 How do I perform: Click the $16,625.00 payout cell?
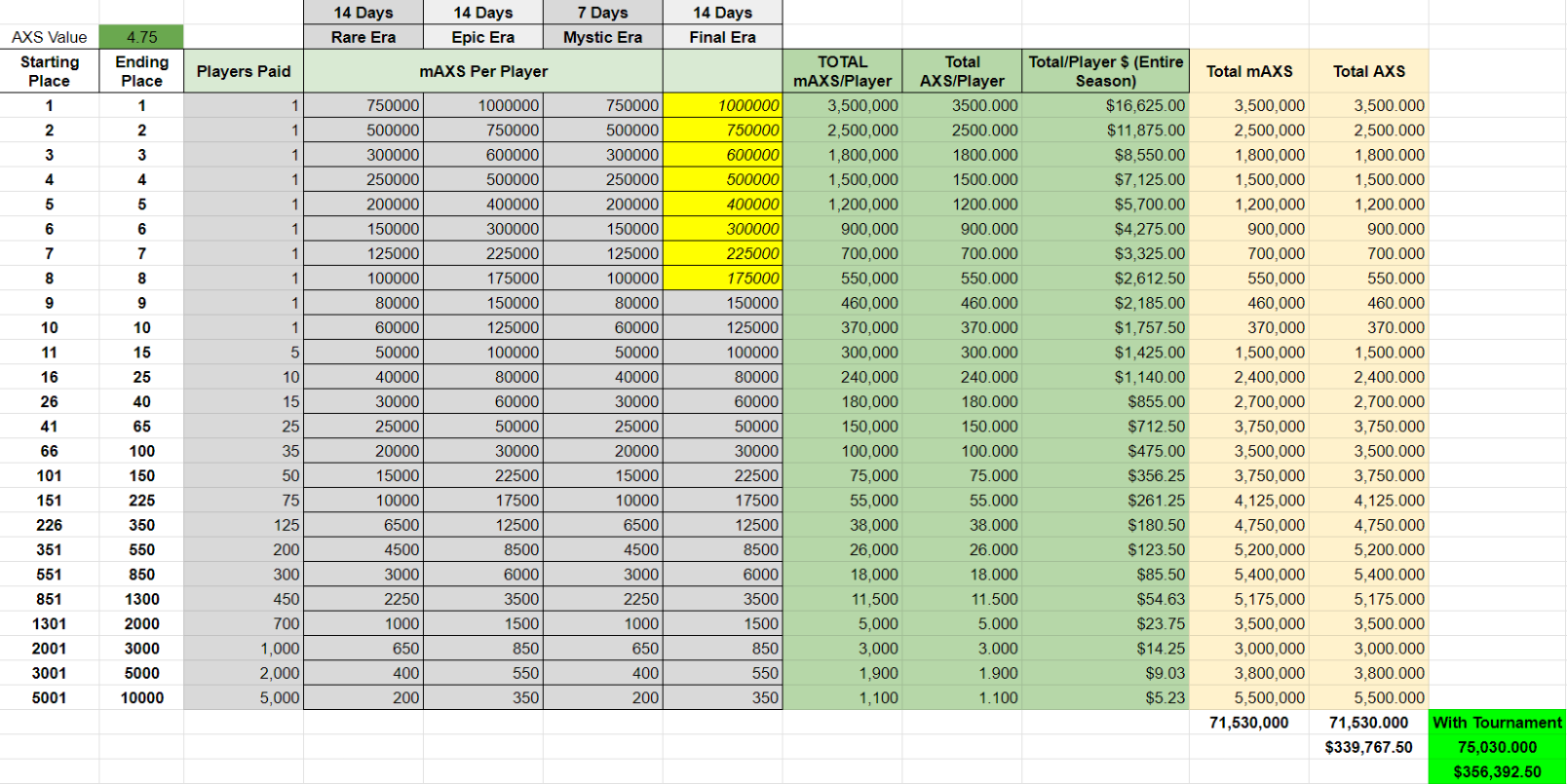coord(1106,105)
